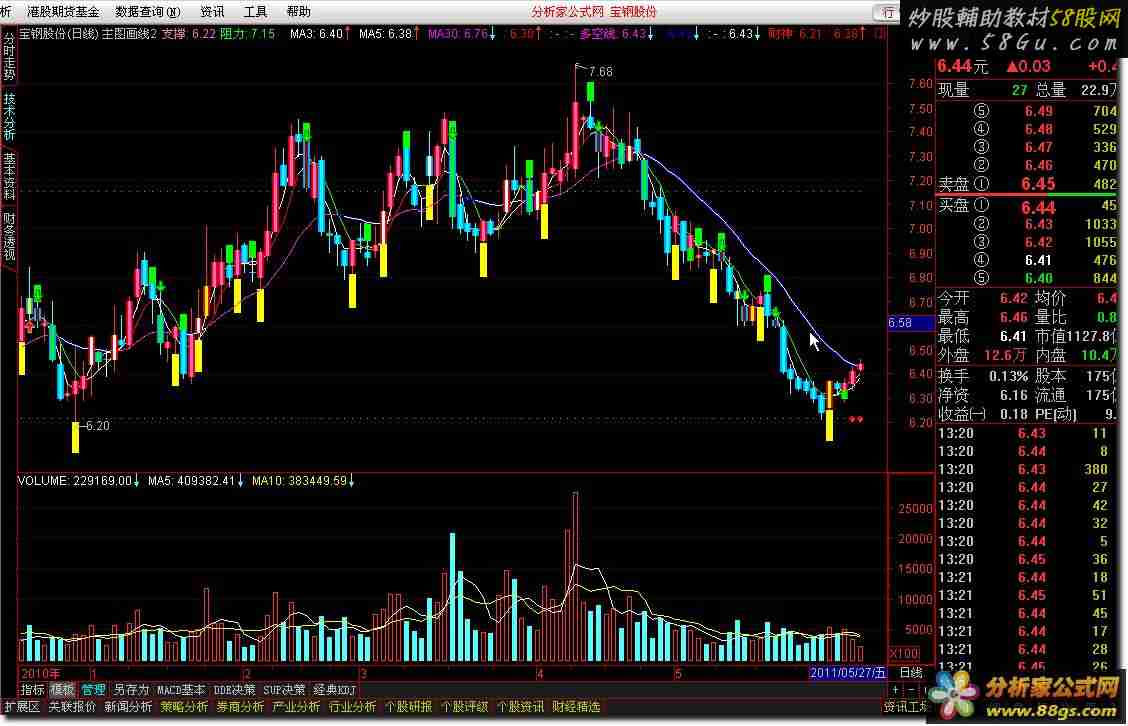
Task: Open the 工具 menu
Action: point(255,12)
